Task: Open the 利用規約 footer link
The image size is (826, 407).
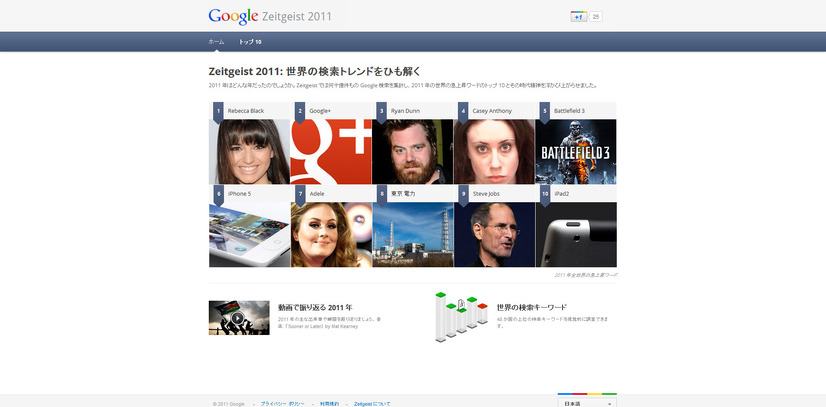Action: click(329, 404)
